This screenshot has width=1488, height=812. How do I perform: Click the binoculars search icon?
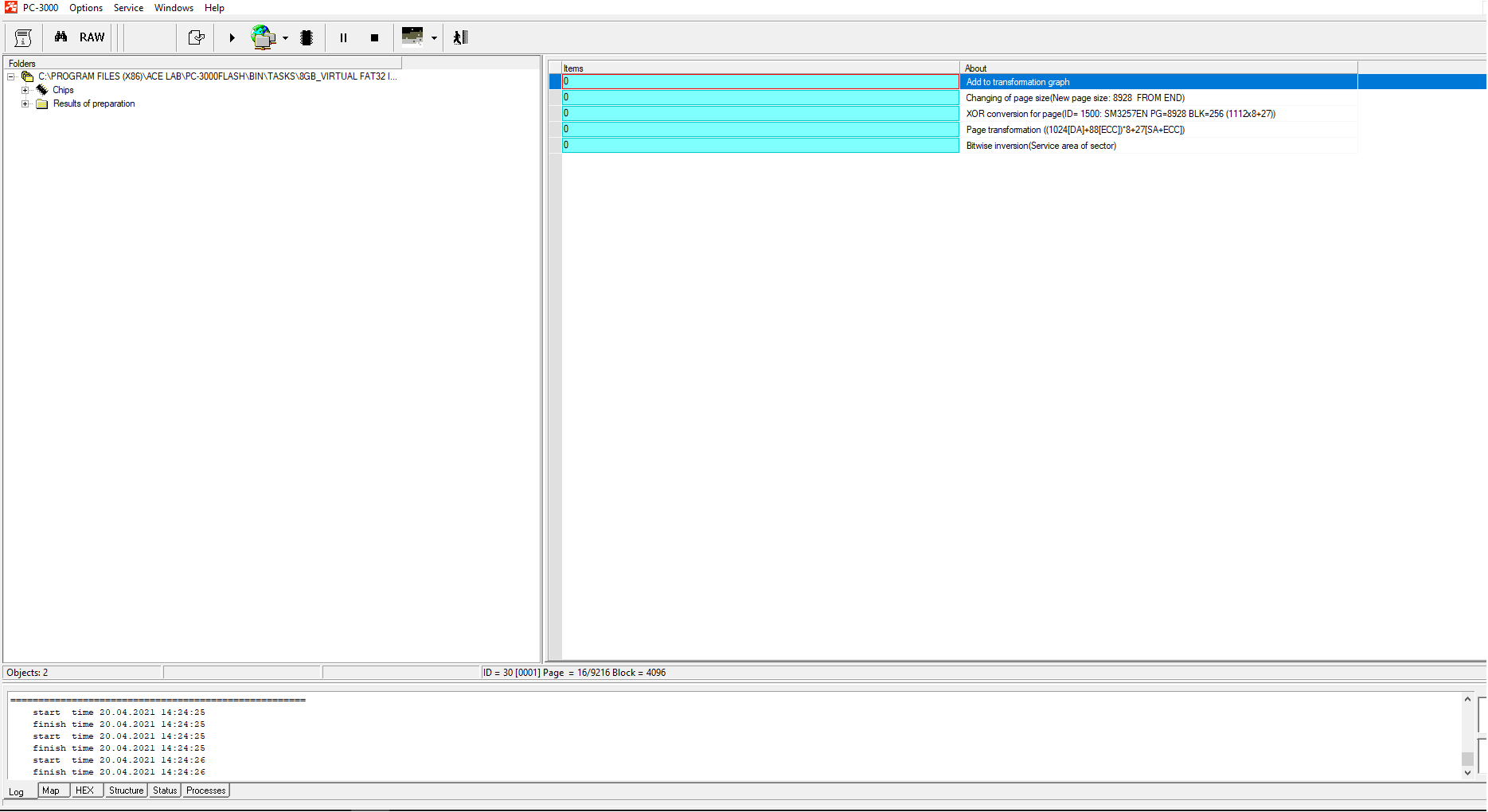(61, 37)
